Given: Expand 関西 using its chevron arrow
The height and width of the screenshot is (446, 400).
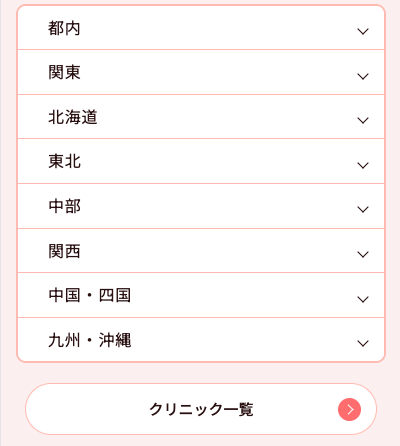Looking at the screenshot, I should point(363,254).
